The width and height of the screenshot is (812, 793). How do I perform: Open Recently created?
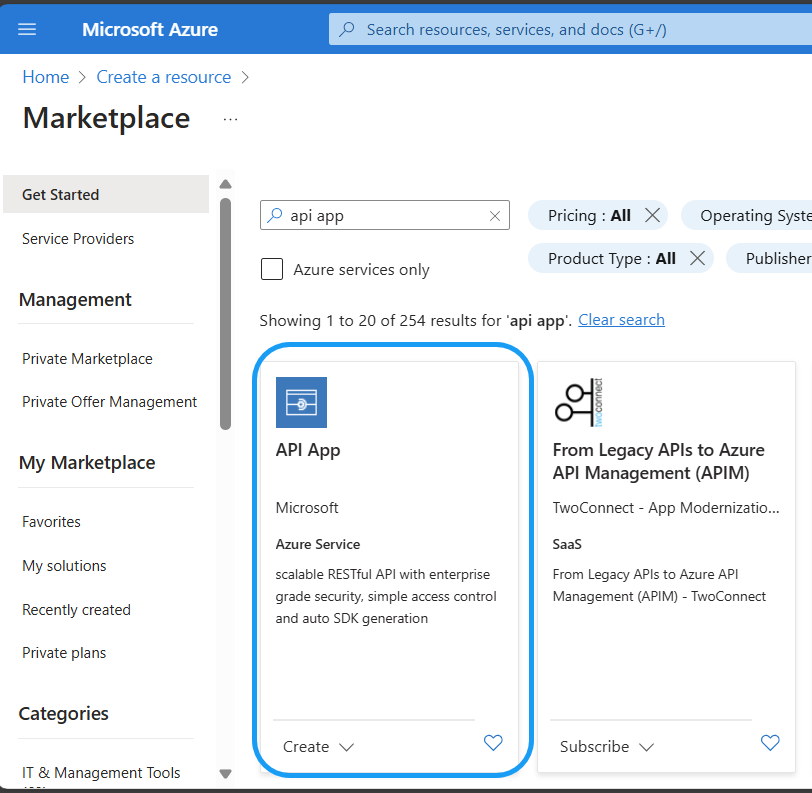(76, 610)
